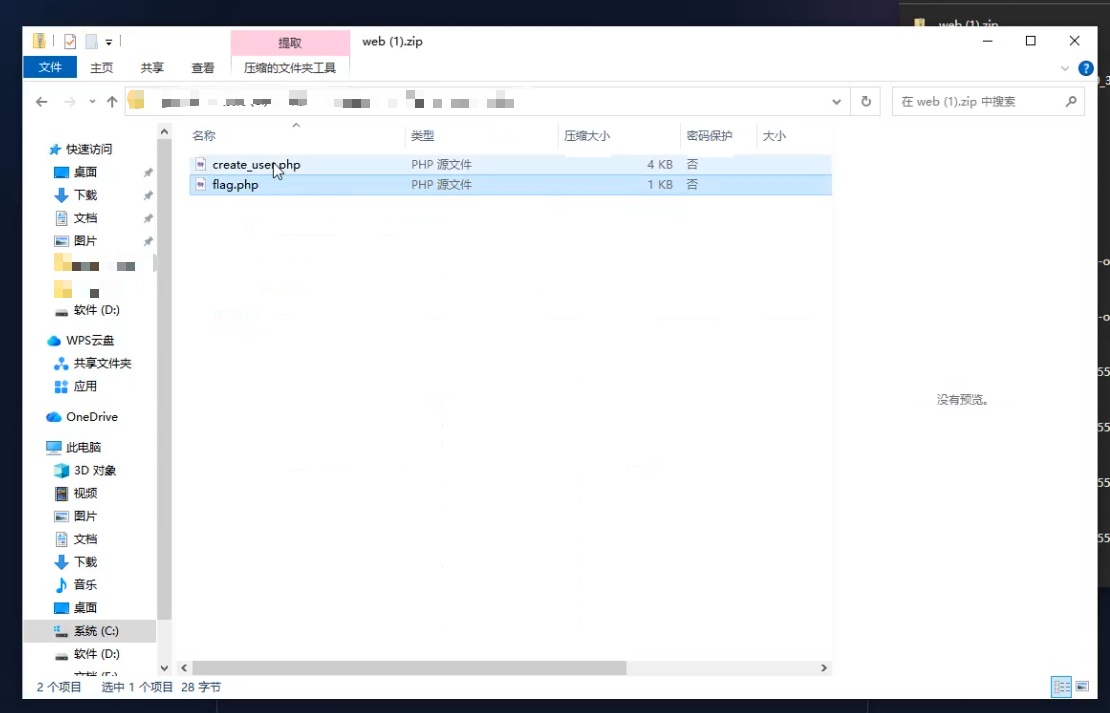
Task: Switch to the 查看 ribbon tab
Action: 202,67
